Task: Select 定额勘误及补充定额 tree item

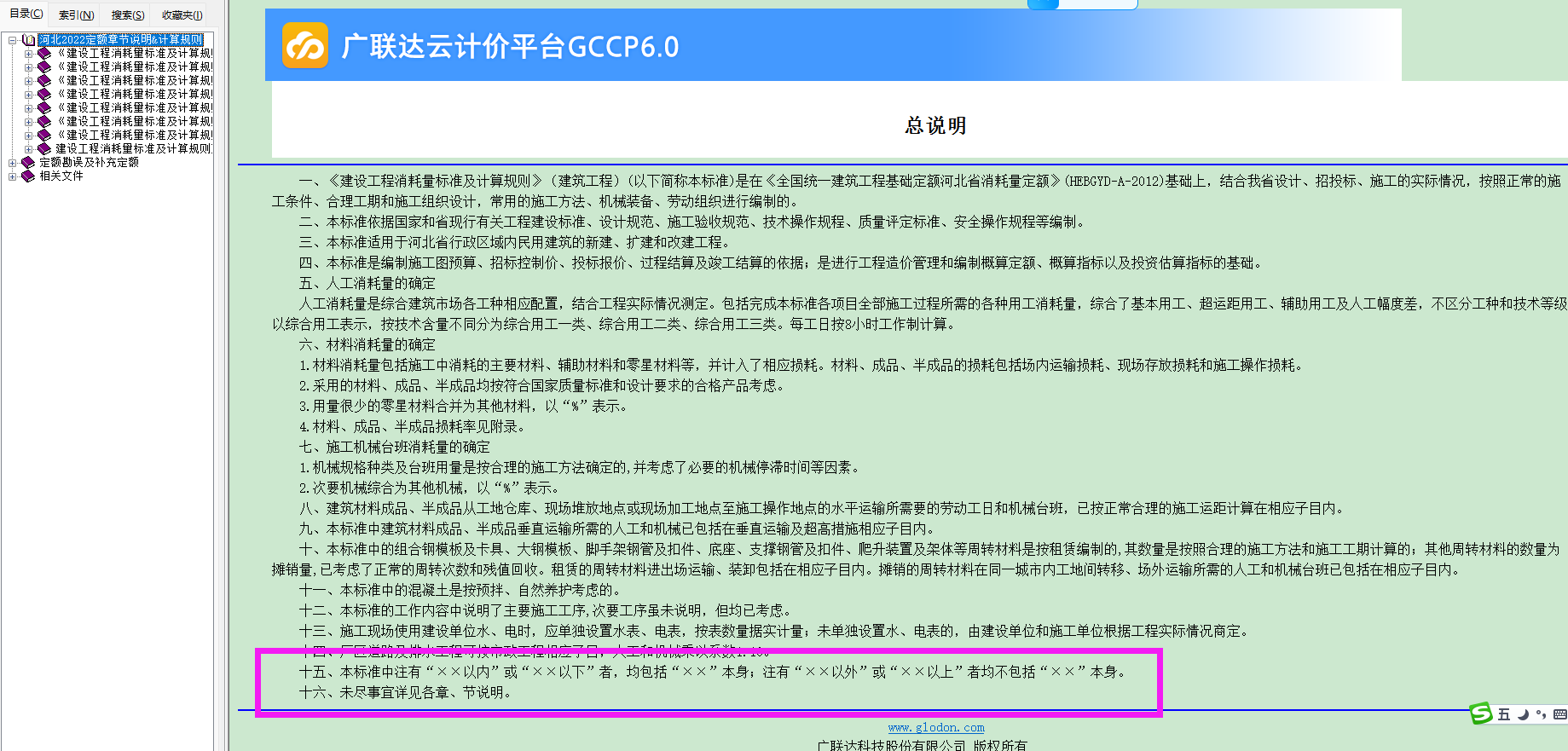Action: click(x=89, y=163)
